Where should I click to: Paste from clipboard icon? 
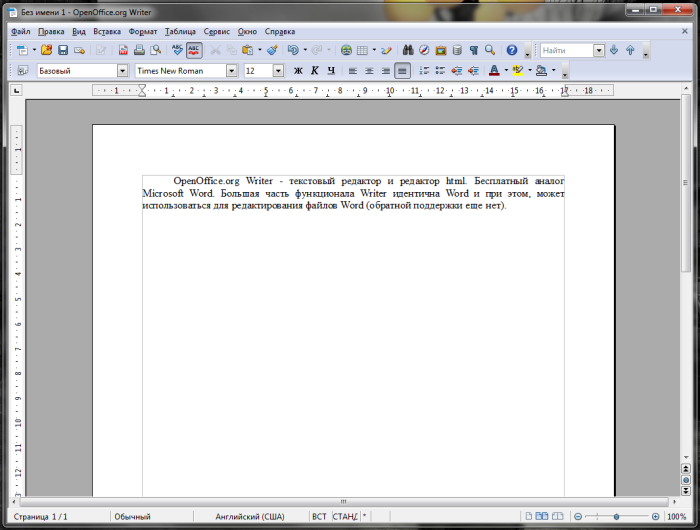point(247,50)
